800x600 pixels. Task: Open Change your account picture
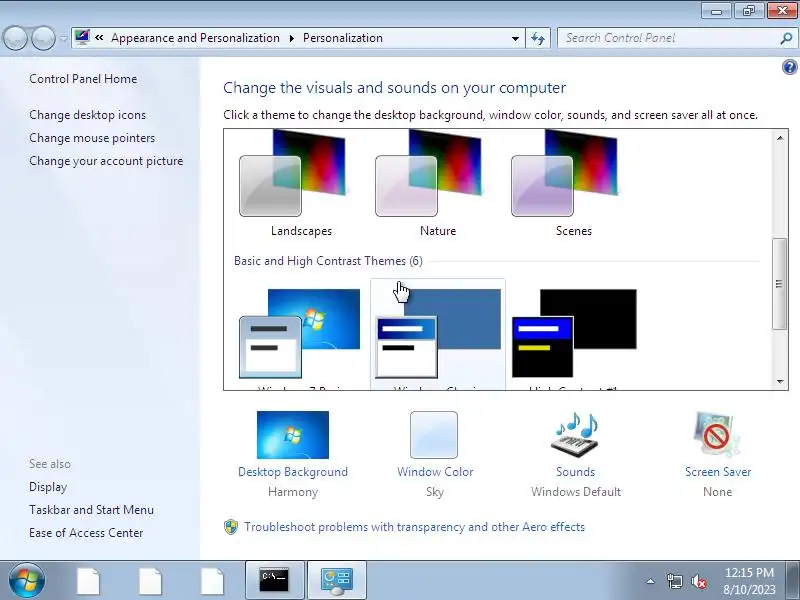click(106, 161)
